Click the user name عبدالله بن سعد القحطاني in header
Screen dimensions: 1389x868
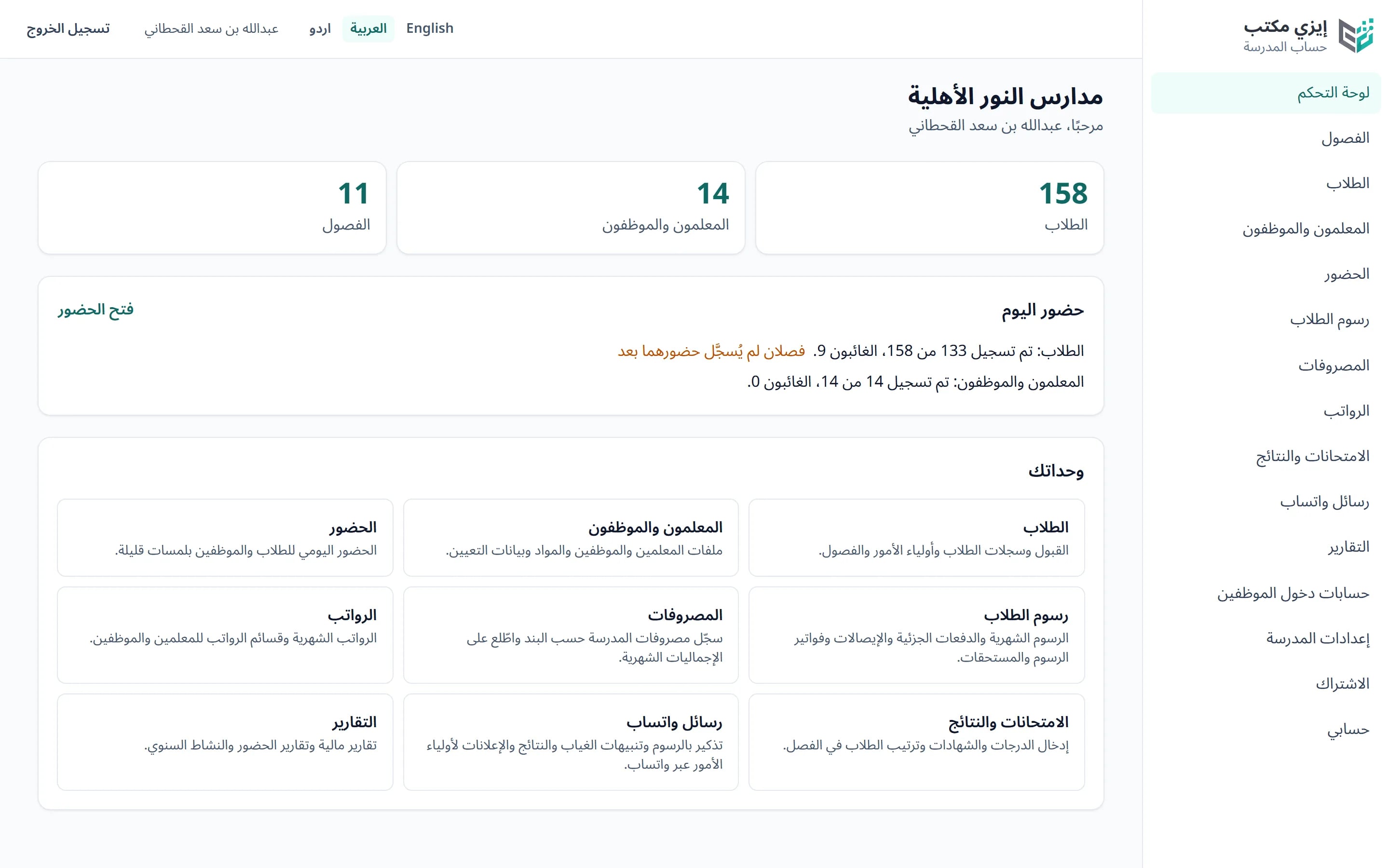tap(211, 29)
